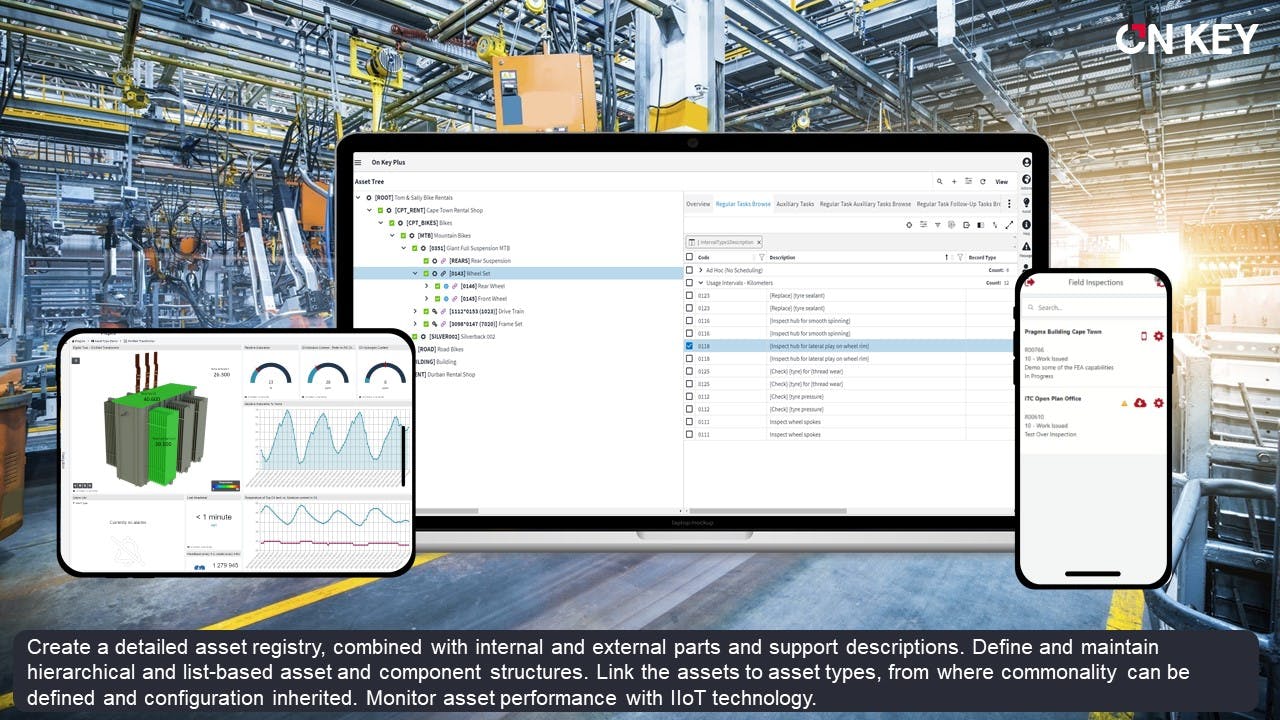Screen dimensions: 1280x720
Task: Open the cloud download icon for ITC Open Plan Office
Action: tap(1140, 403)
